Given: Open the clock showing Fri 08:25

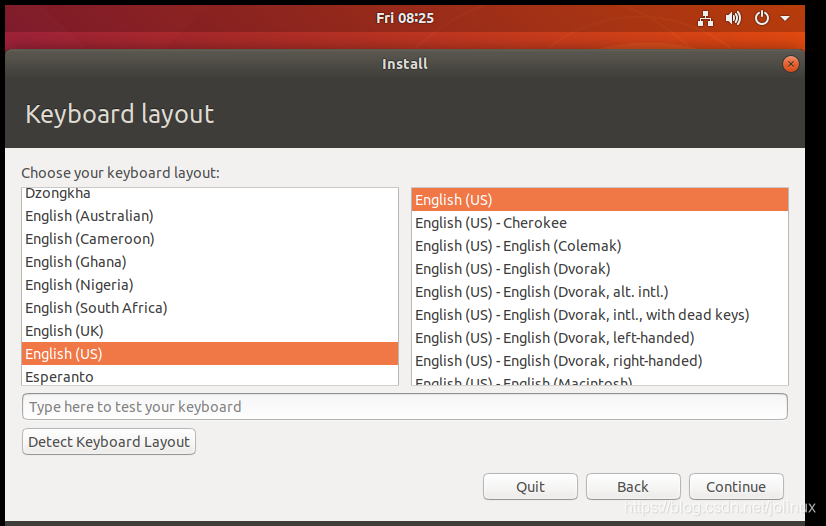Looking at the screenshot, I should pyautogui.click(x=405, y=18).
